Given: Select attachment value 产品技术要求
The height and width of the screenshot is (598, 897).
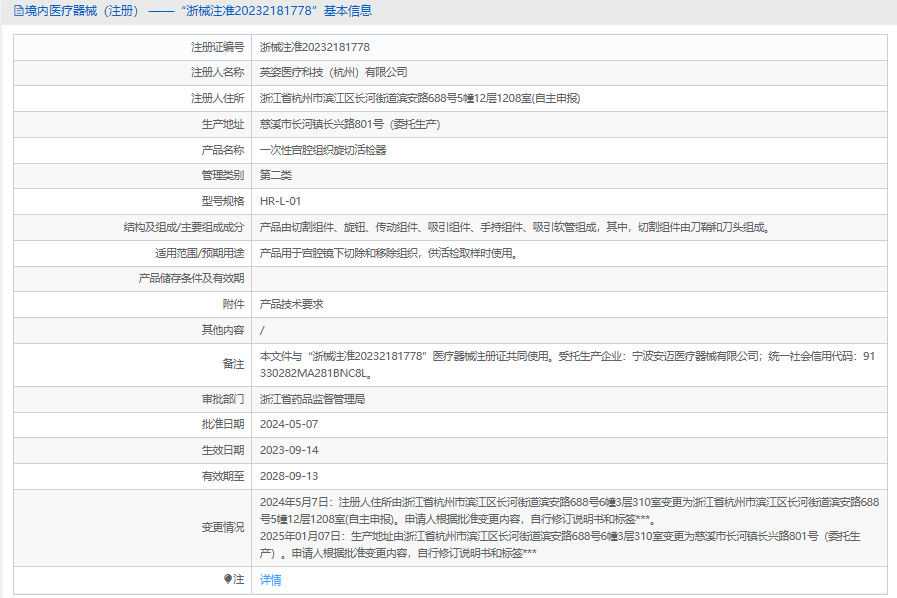Looking at the screenshot, I should pos(291,304).
